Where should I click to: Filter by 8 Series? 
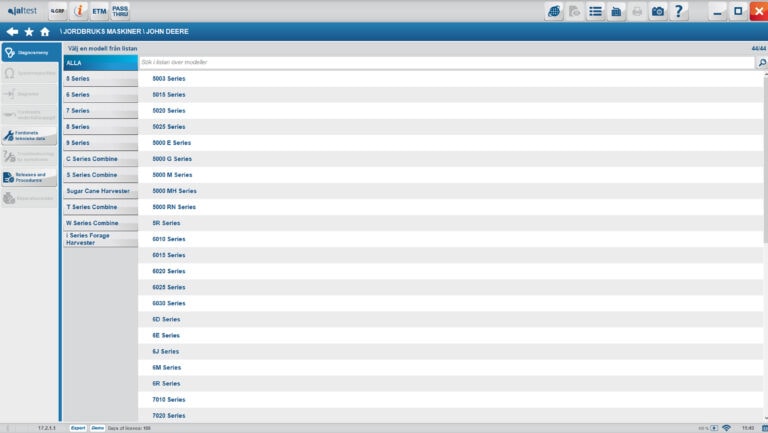[100, 127]
